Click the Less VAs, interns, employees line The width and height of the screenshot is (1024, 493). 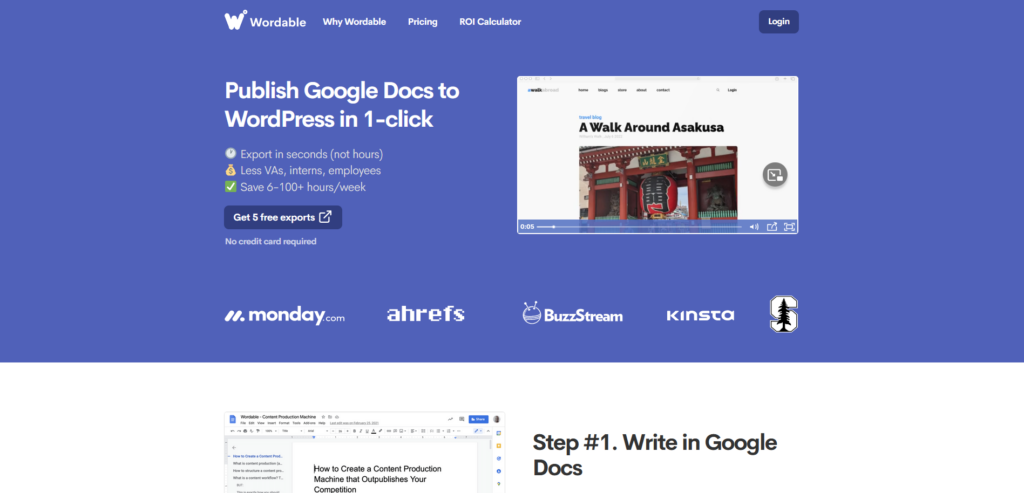[302, 170]
